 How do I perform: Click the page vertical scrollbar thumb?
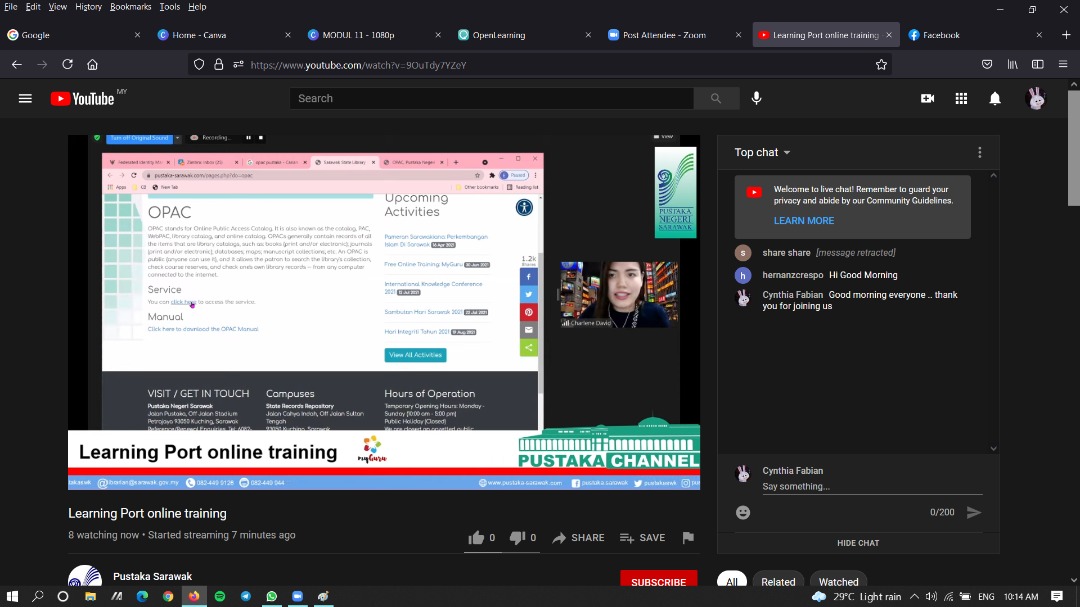point(1074,146)
